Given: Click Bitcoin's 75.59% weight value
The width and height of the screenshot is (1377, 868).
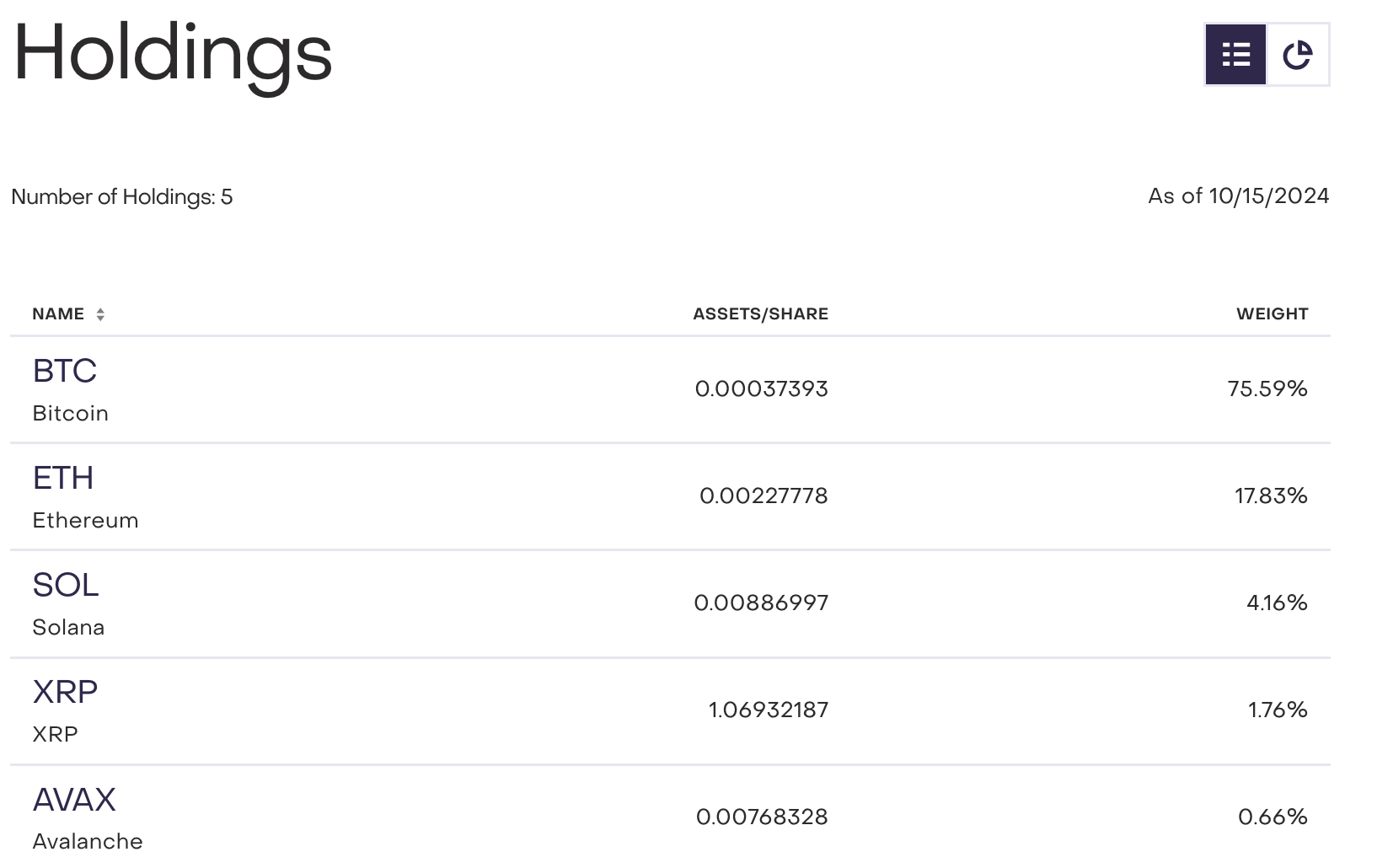Looking at the screenshot, I should [1267, 388].
